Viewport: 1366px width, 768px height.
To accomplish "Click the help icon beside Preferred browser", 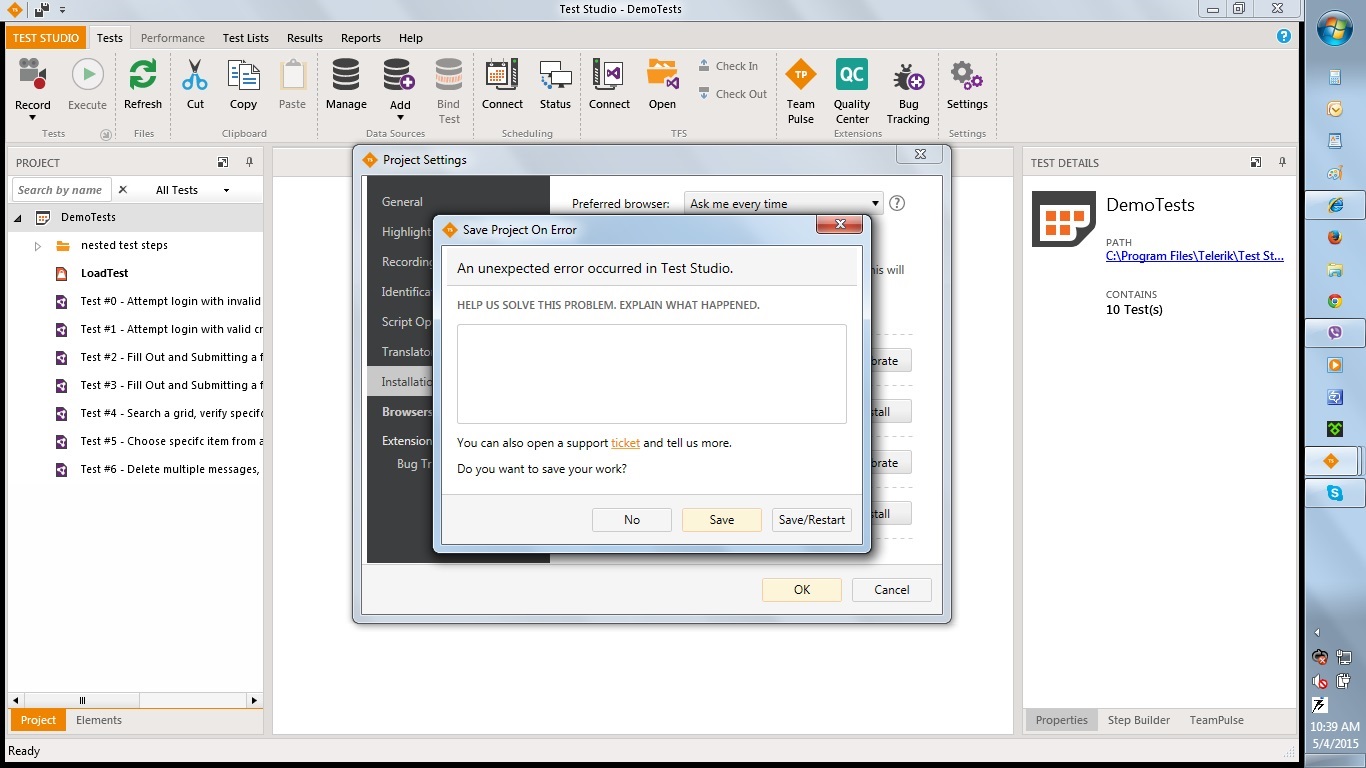I will point(897,203).
